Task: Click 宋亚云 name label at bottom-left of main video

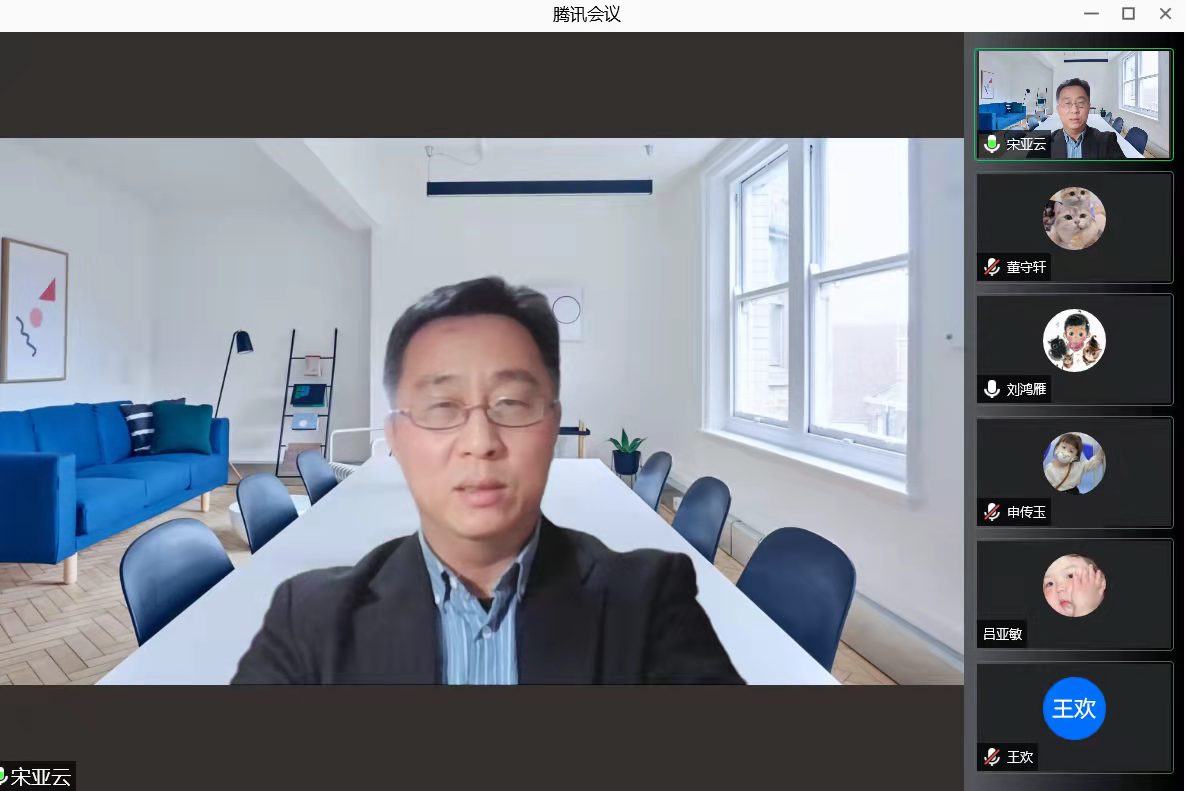Action: pos(40,777)
